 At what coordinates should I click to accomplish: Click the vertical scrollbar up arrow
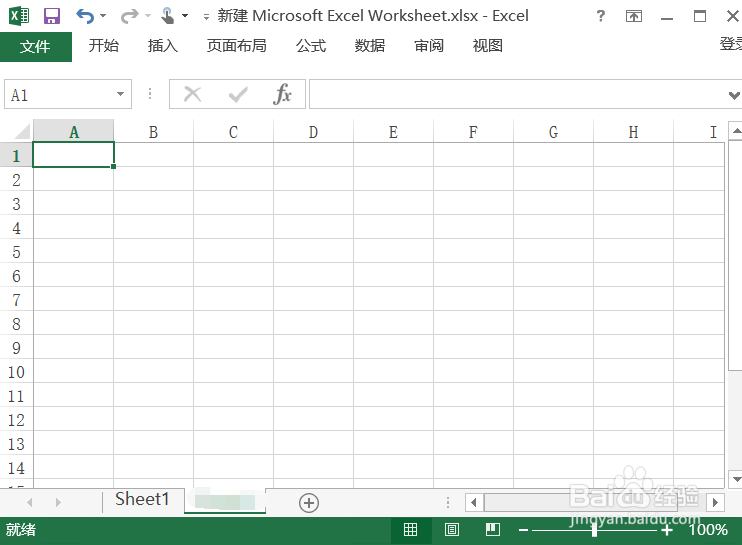tap(736, 131)
